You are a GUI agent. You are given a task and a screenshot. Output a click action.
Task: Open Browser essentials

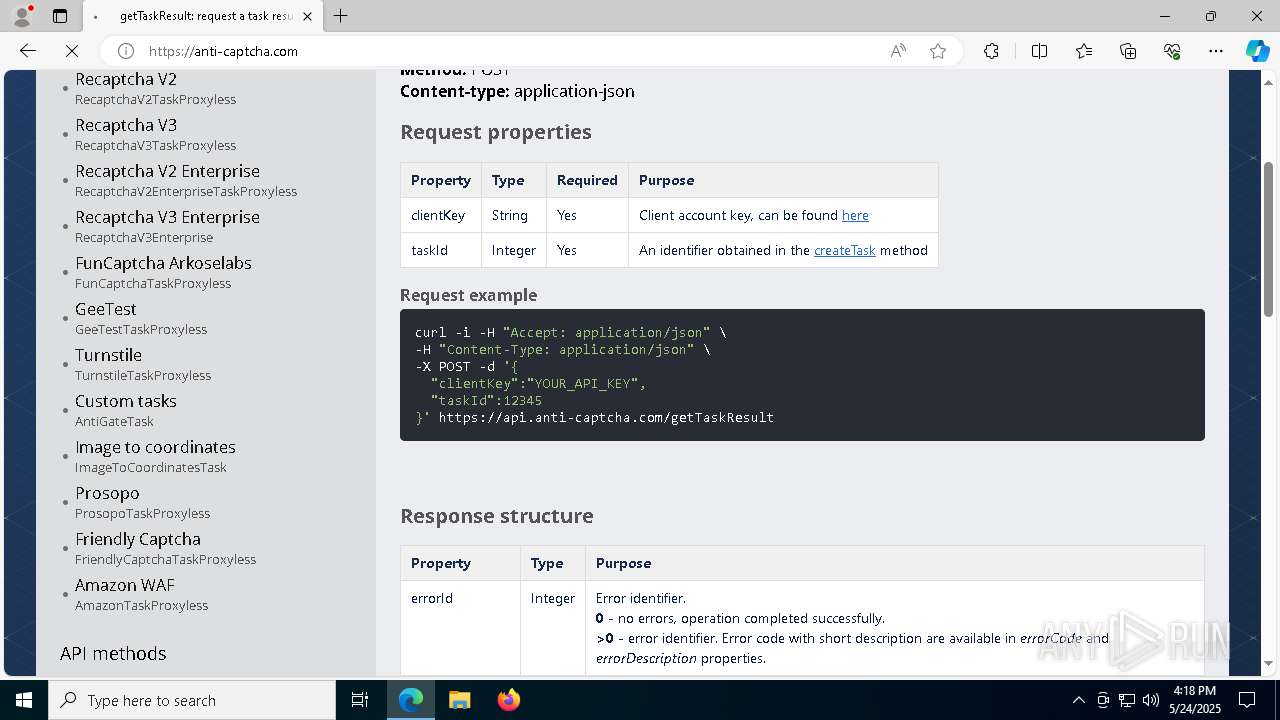[x=1172, y=51]
